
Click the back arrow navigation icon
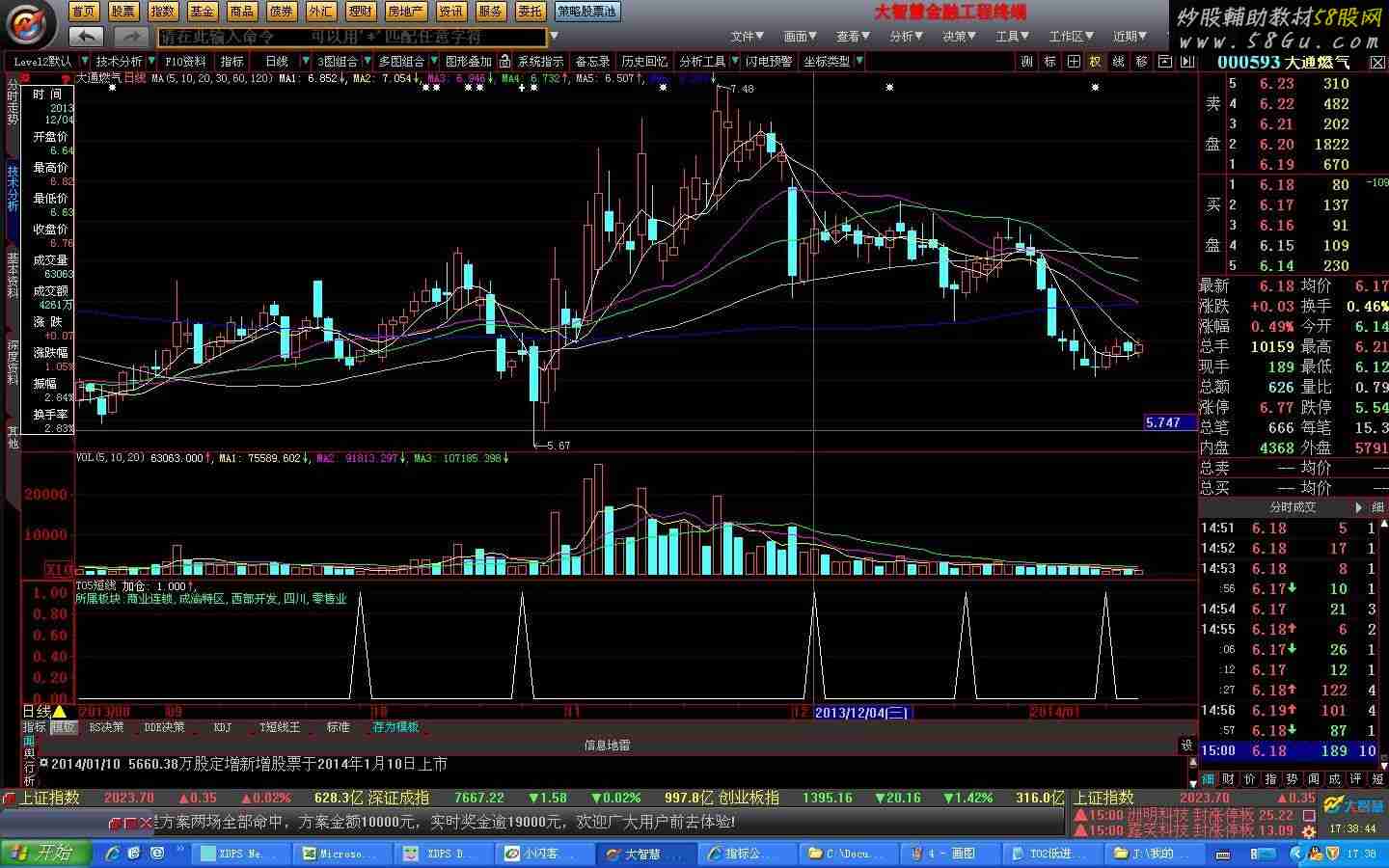tap(87, 36)
